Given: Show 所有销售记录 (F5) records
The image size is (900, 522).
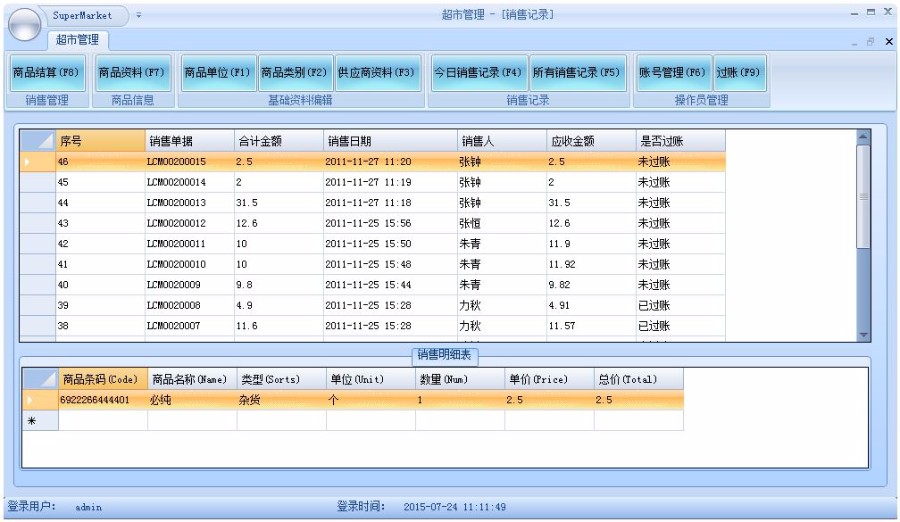Looking at the screenshot, I should (577, 72).
